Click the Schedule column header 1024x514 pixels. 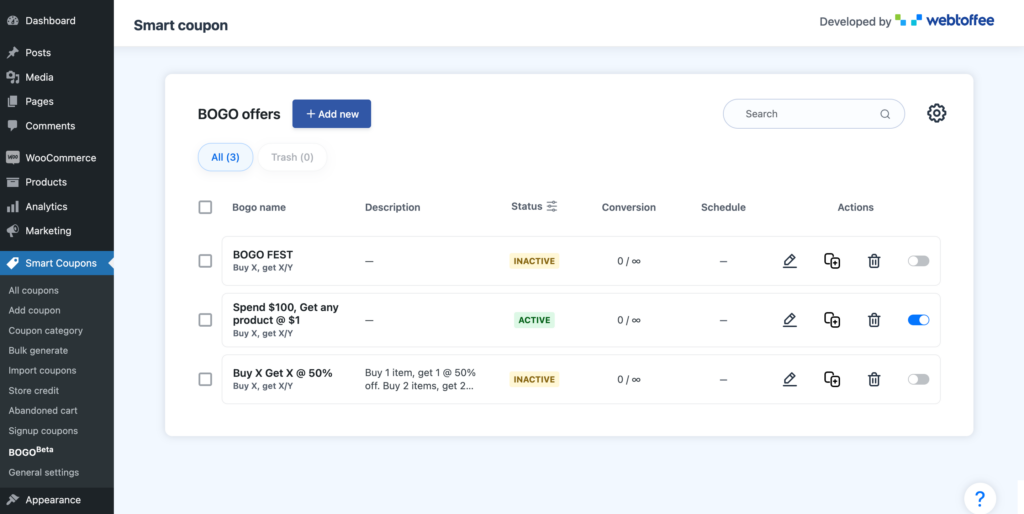pos(724,207)
